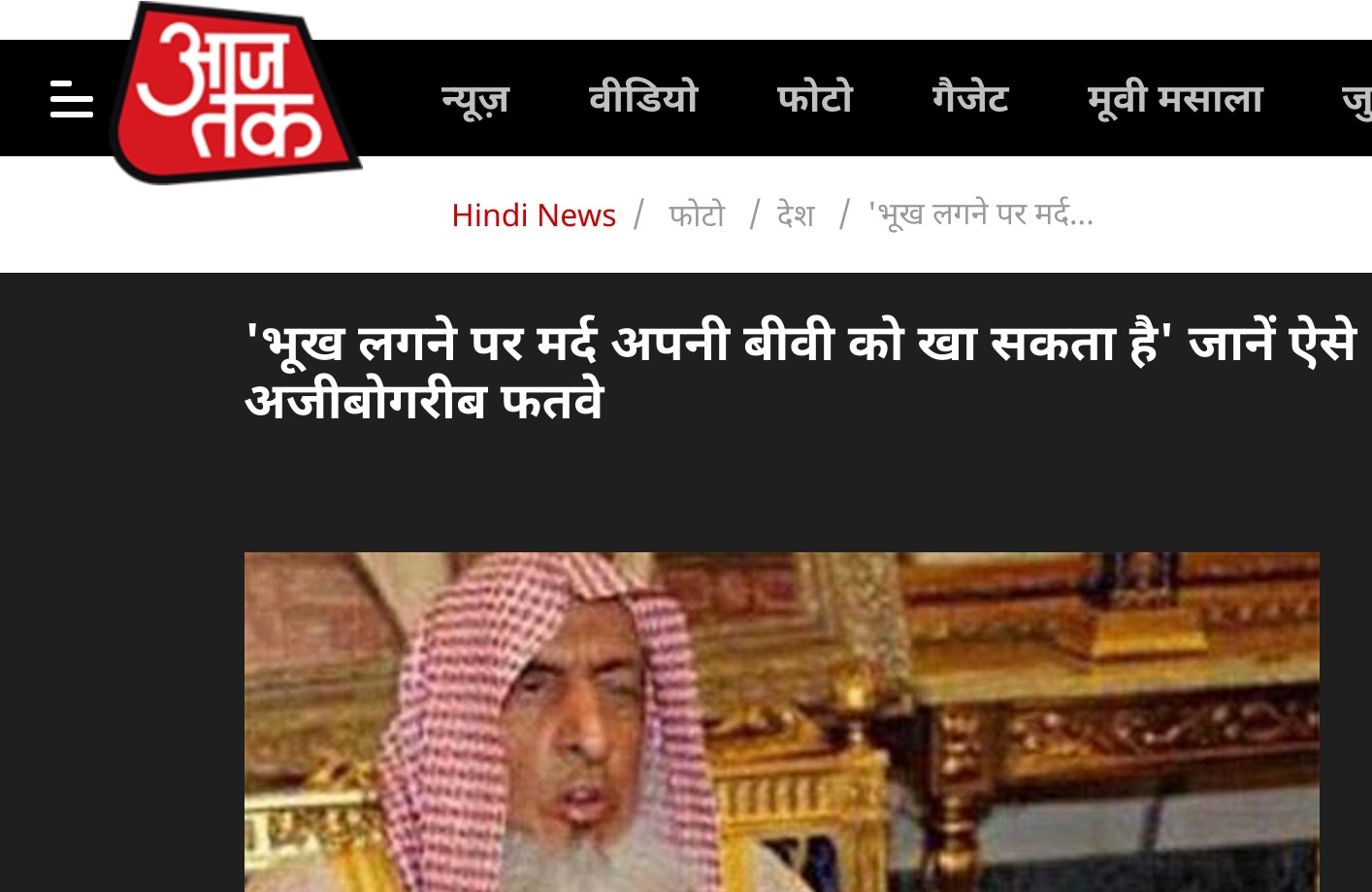Viewport: 1372px width, 892px height.
Task: Open the न्यूज़ menu item
Action: (x=475, y=98)
